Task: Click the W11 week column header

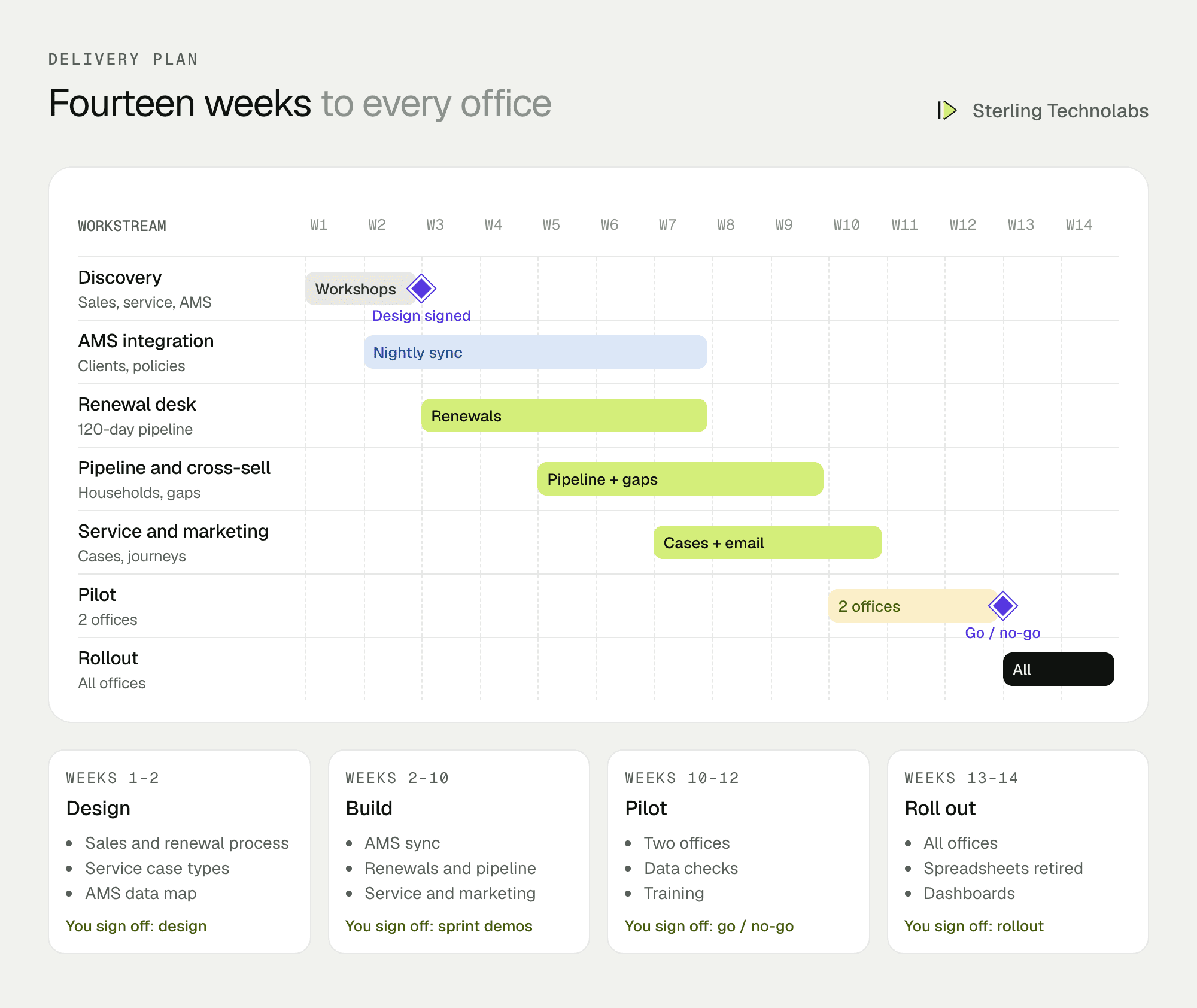Action: tap(904, 225)
